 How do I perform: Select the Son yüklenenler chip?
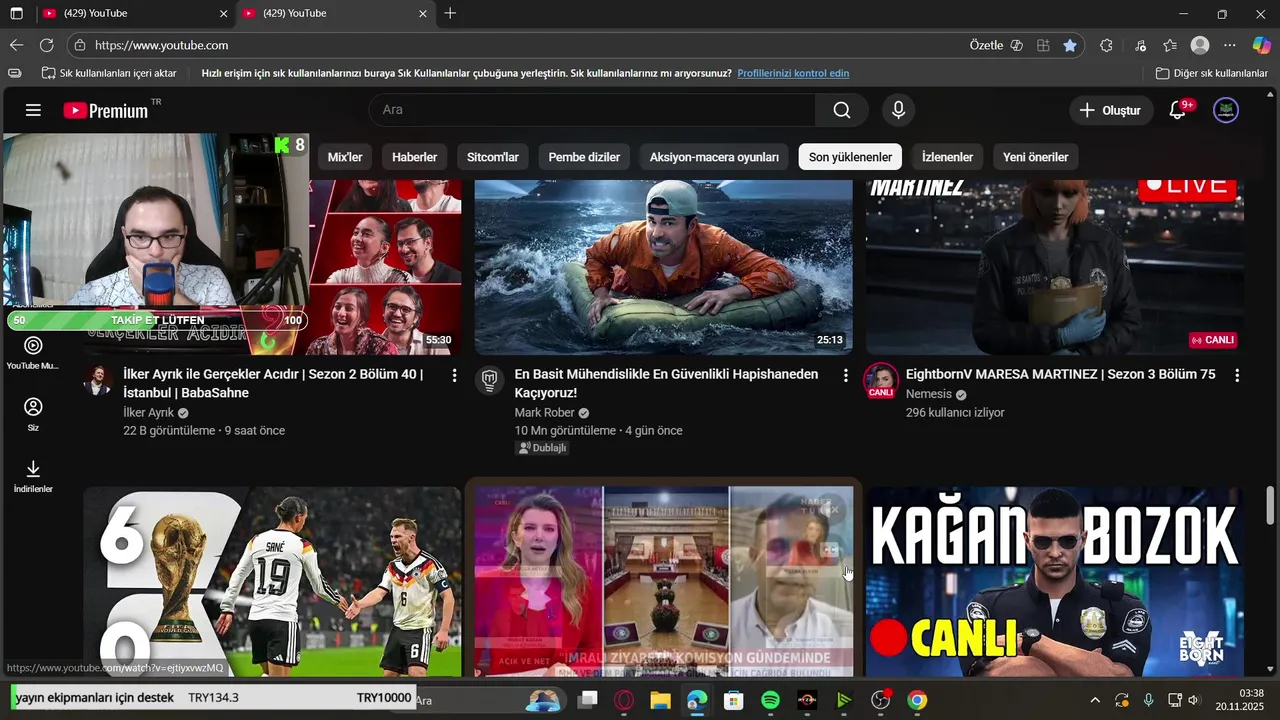[850, 157]
